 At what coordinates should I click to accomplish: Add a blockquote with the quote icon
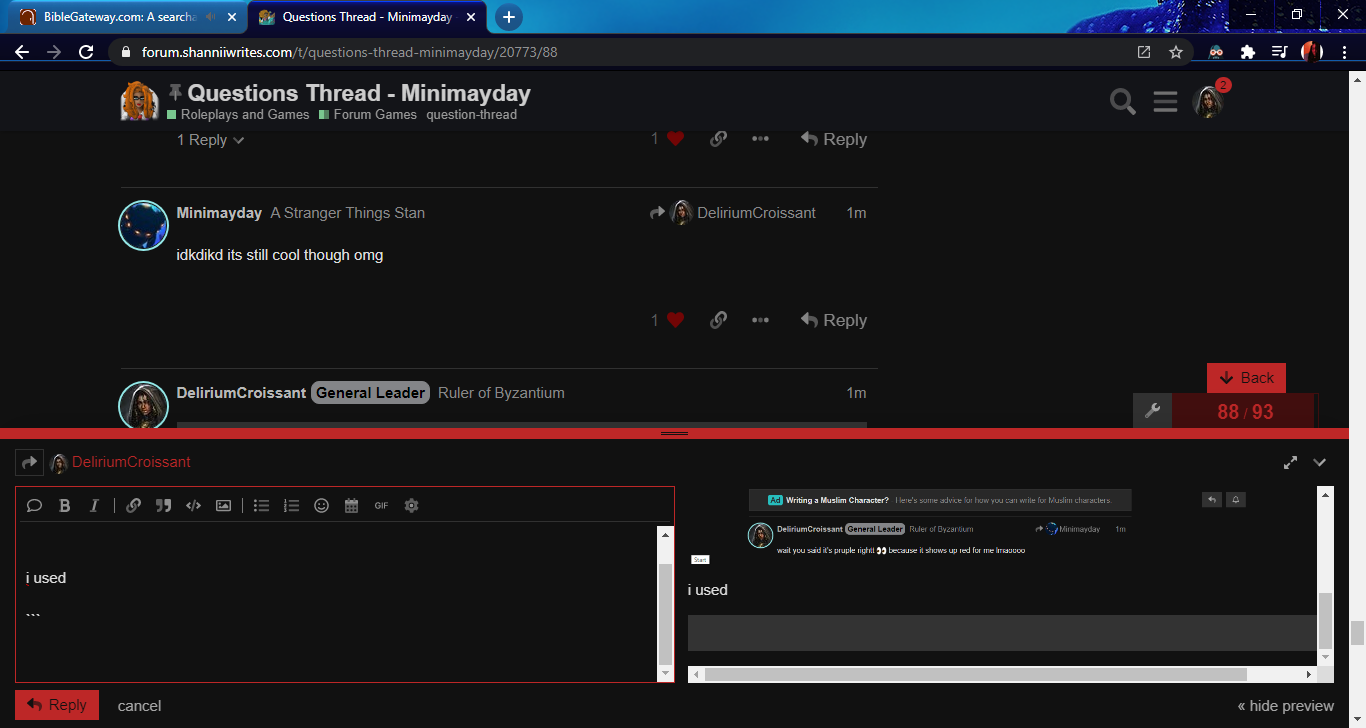[x=163, y=506]
